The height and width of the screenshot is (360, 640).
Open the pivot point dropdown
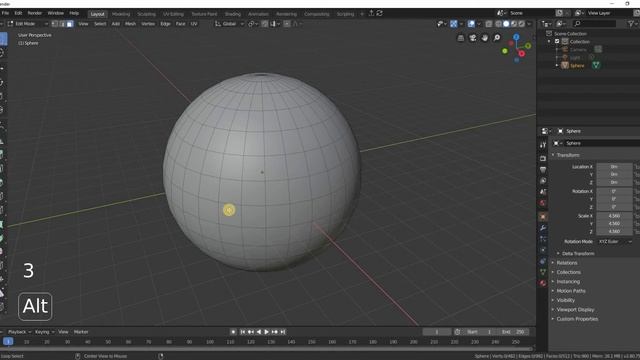point(253,24)
